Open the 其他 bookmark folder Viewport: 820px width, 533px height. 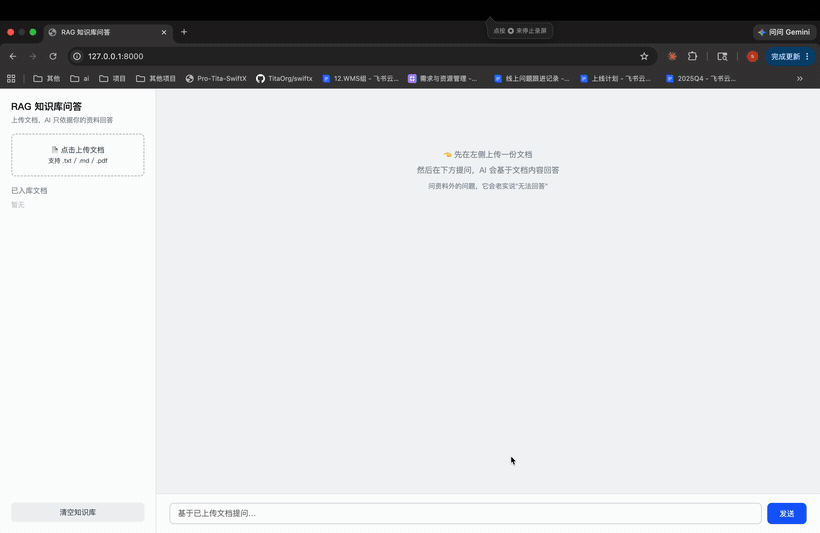point(47,78)
